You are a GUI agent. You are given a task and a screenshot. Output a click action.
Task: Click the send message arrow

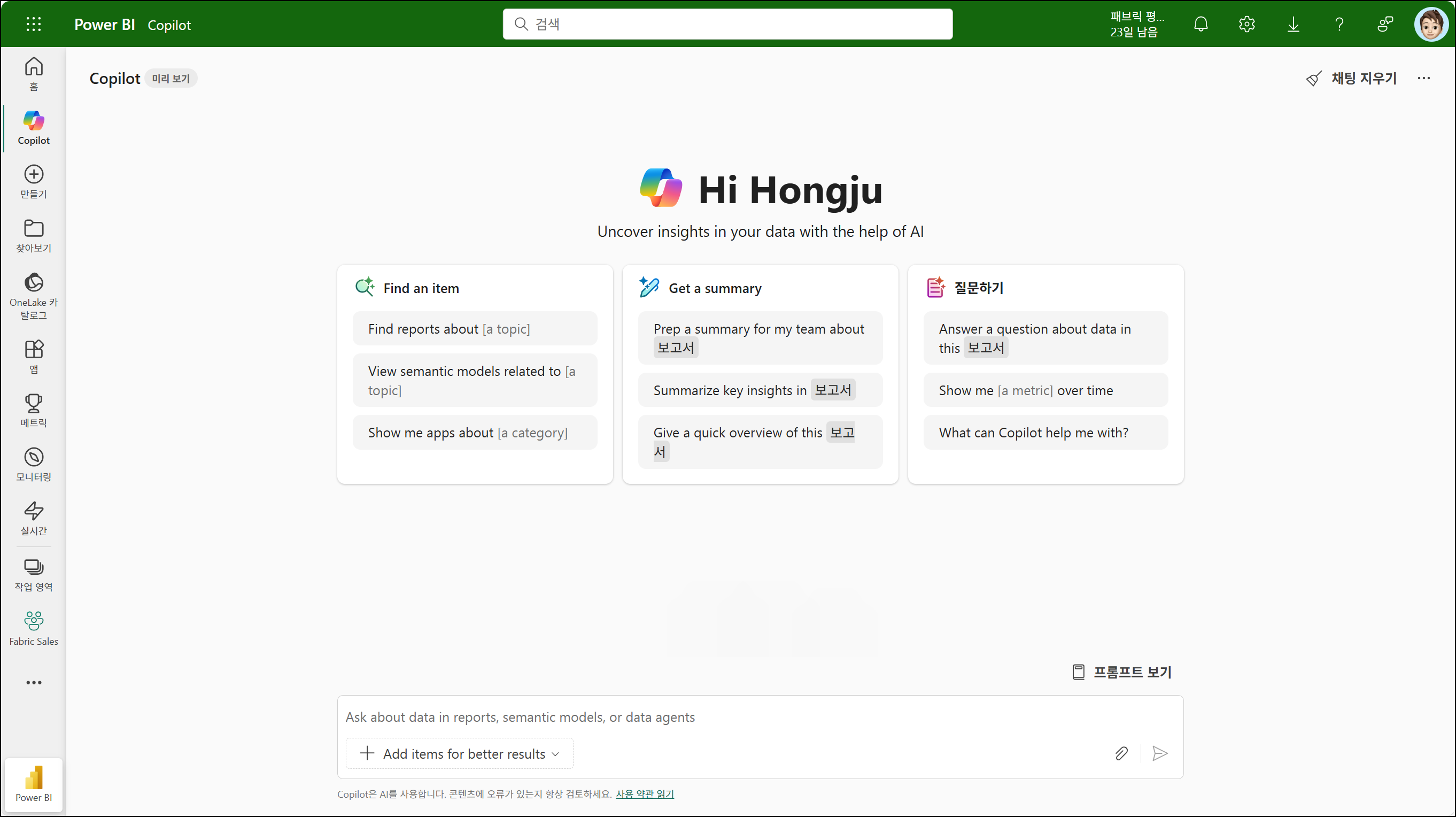(1160, 753)
